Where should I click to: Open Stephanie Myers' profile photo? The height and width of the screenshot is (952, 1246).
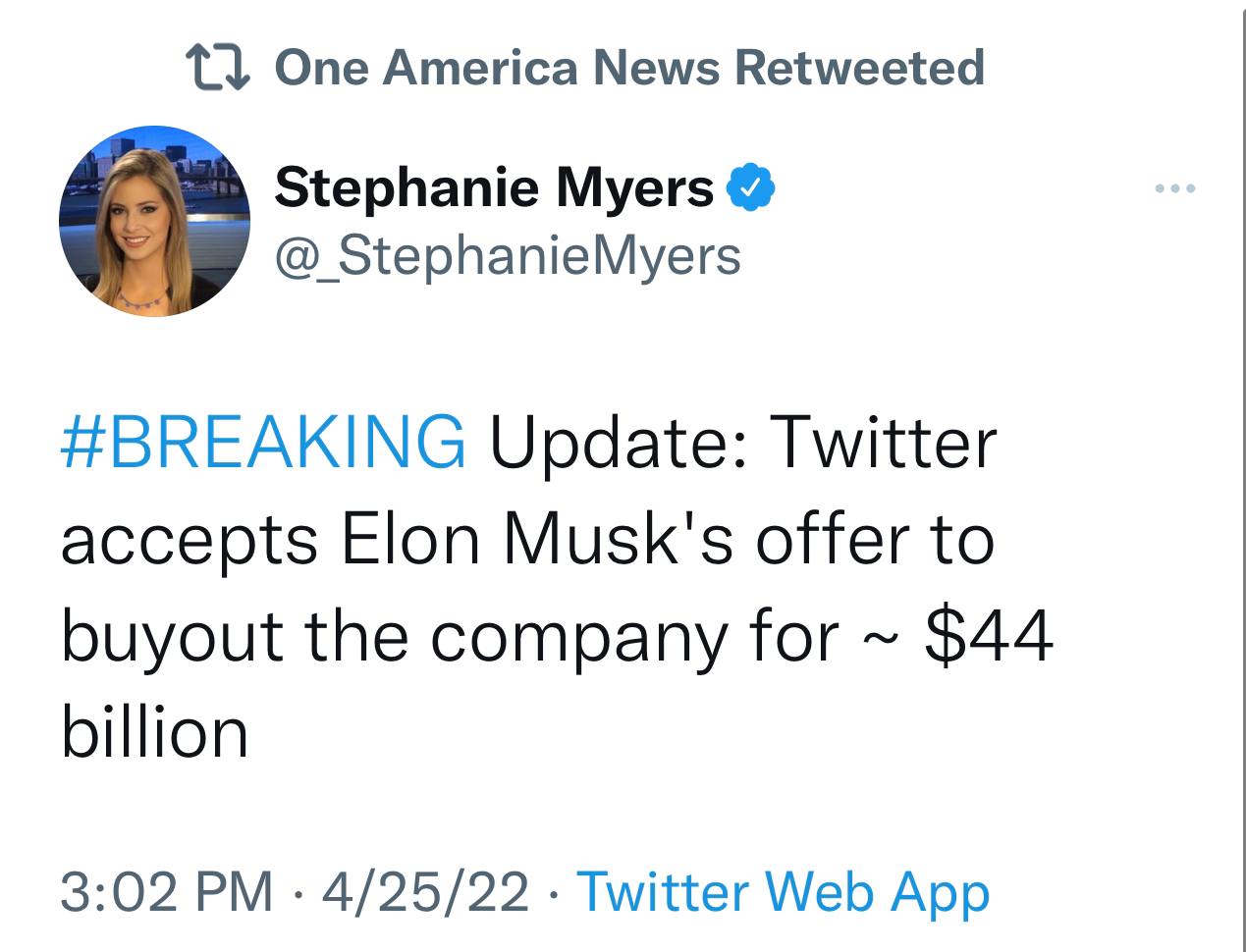[154, 221]
